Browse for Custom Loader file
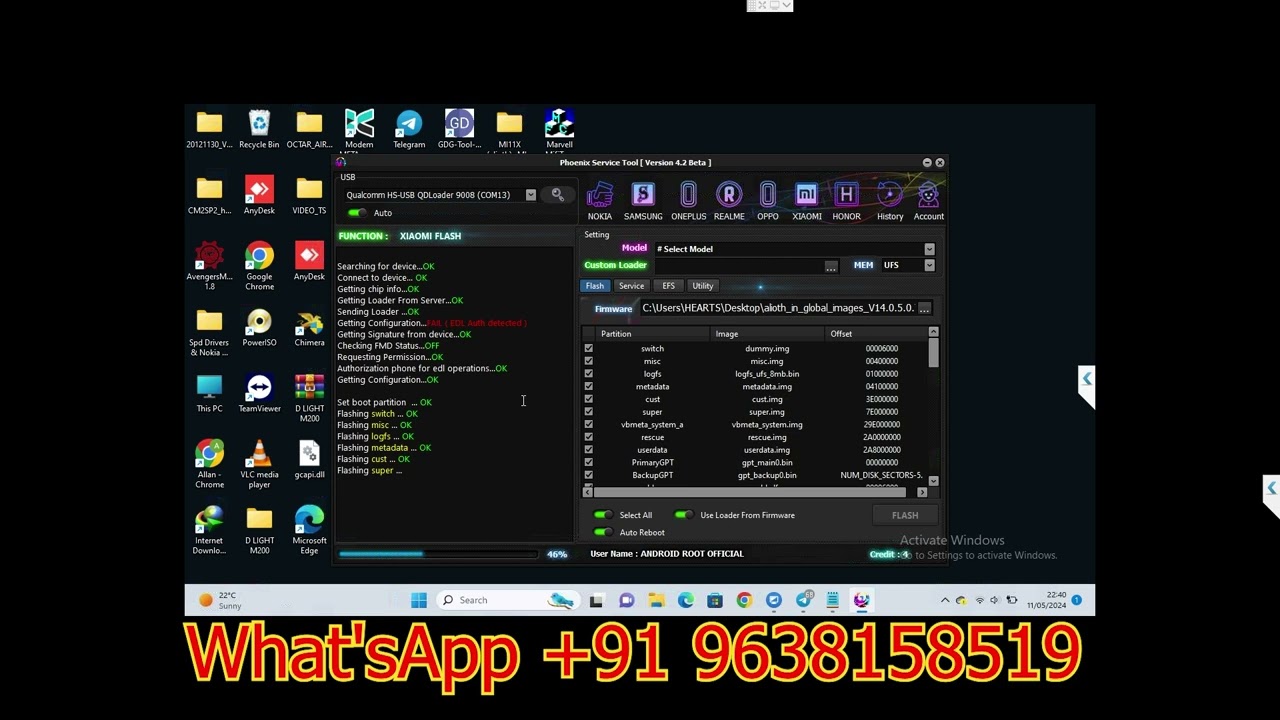The width and height of the screenshot is (1280, 720). pyautogui.click(x=831, y=265)
